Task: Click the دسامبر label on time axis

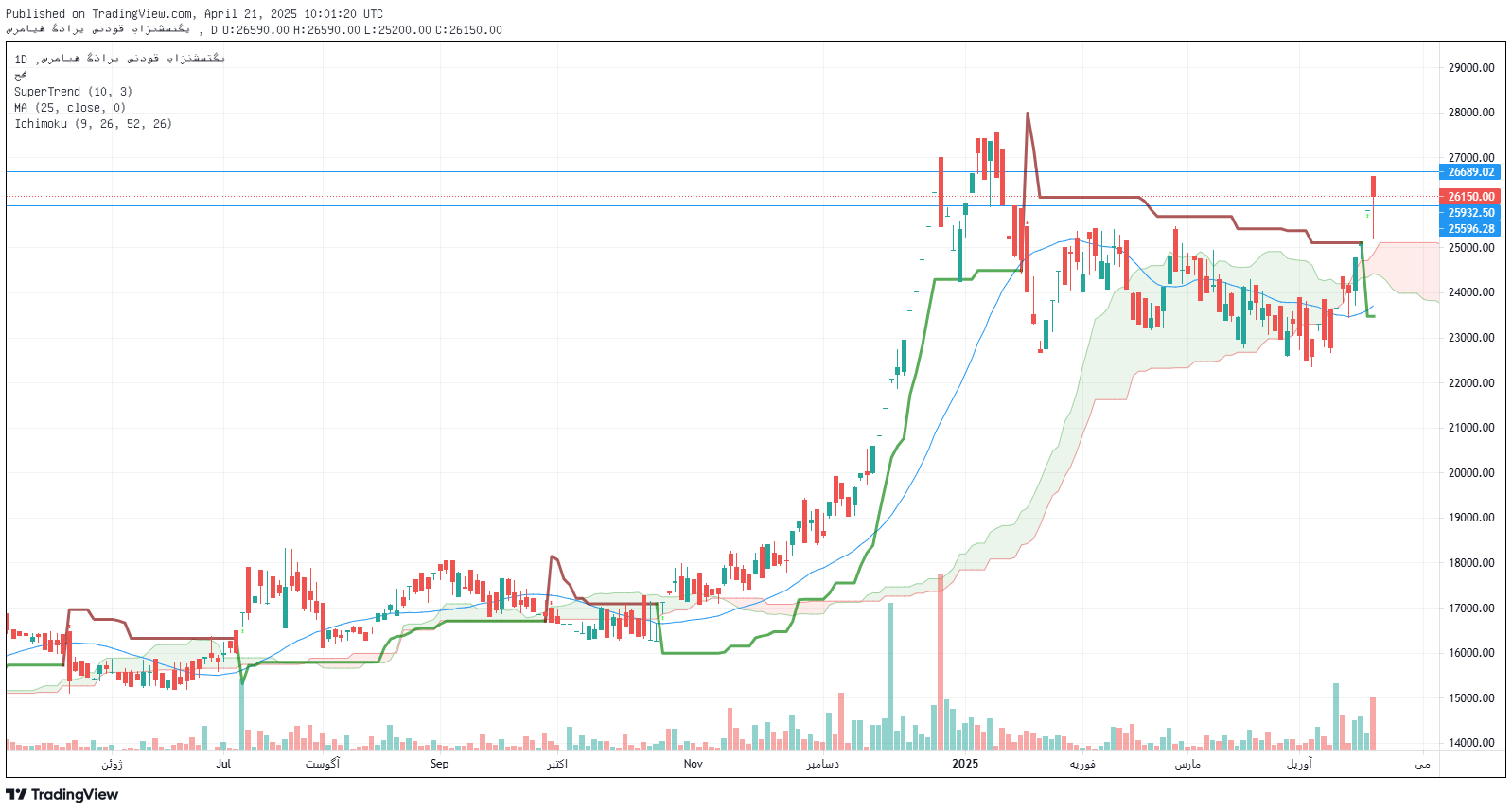Action: pyautogui.click(x=822, y=764)
